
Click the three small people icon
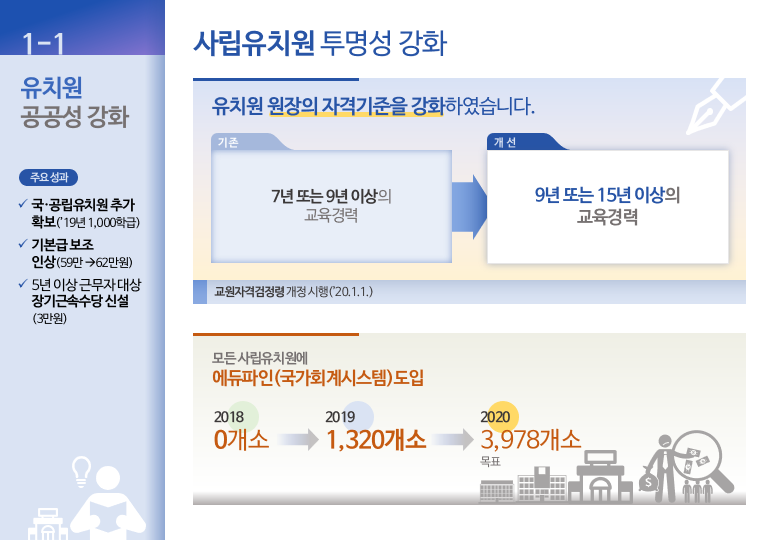coord(698,491)
